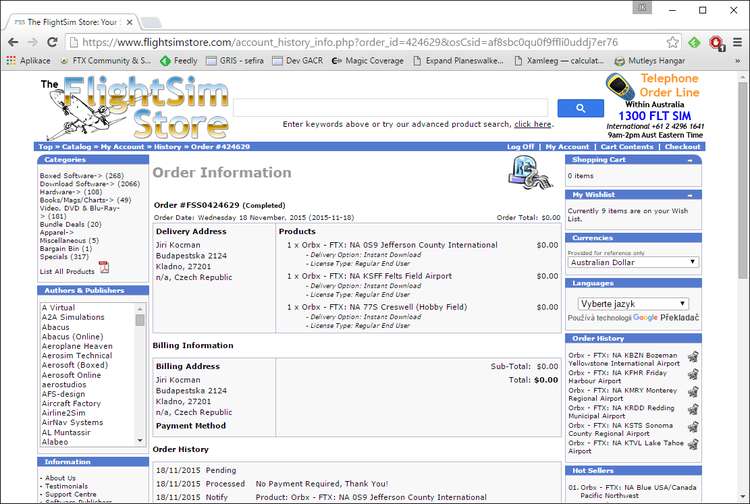
Task: Reload the page with the refresh icon
Action: pyautogui.click(x=52, y=42)
